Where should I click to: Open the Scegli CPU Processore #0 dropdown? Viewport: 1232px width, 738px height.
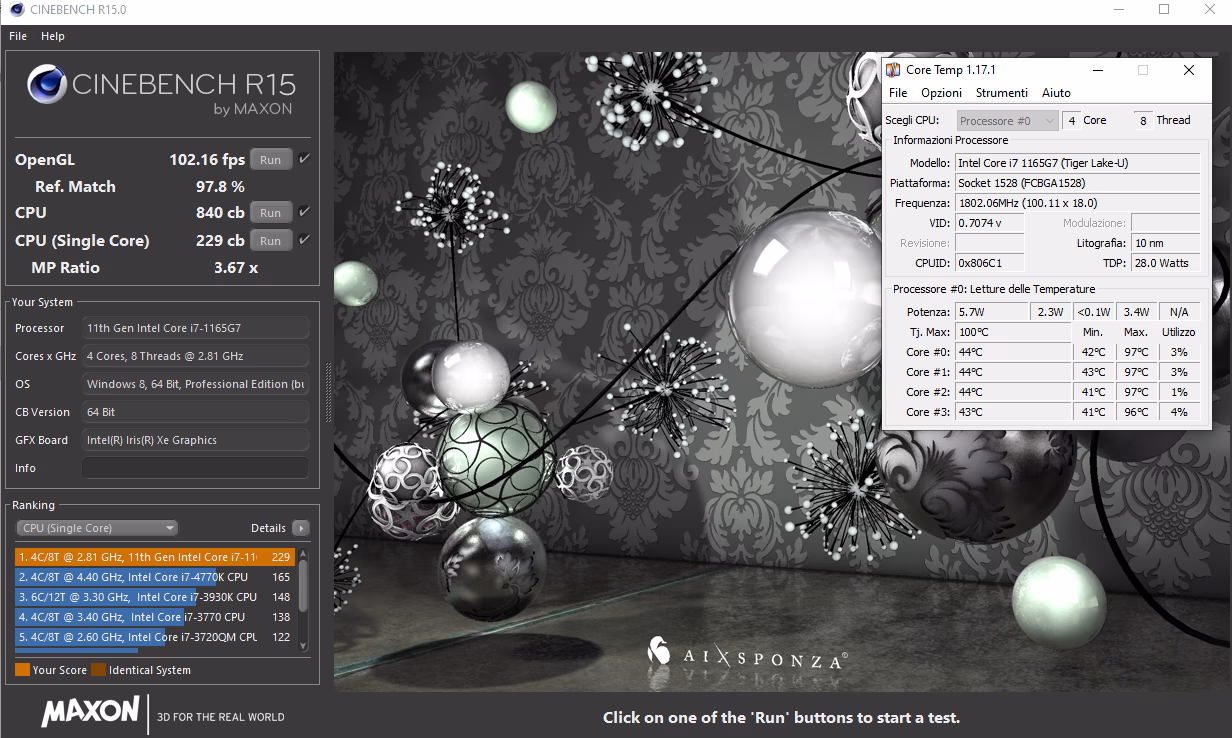1007,121
